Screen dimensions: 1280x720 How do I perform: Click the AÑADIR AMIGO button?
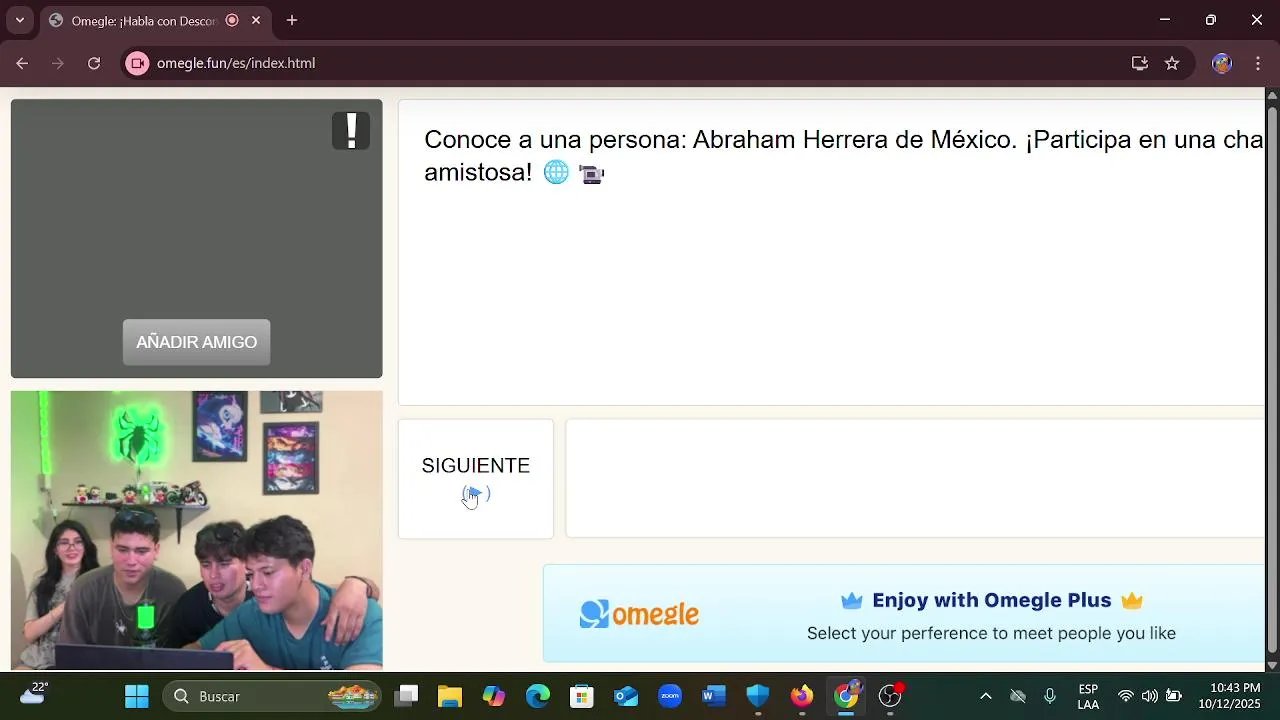point(196,342)
